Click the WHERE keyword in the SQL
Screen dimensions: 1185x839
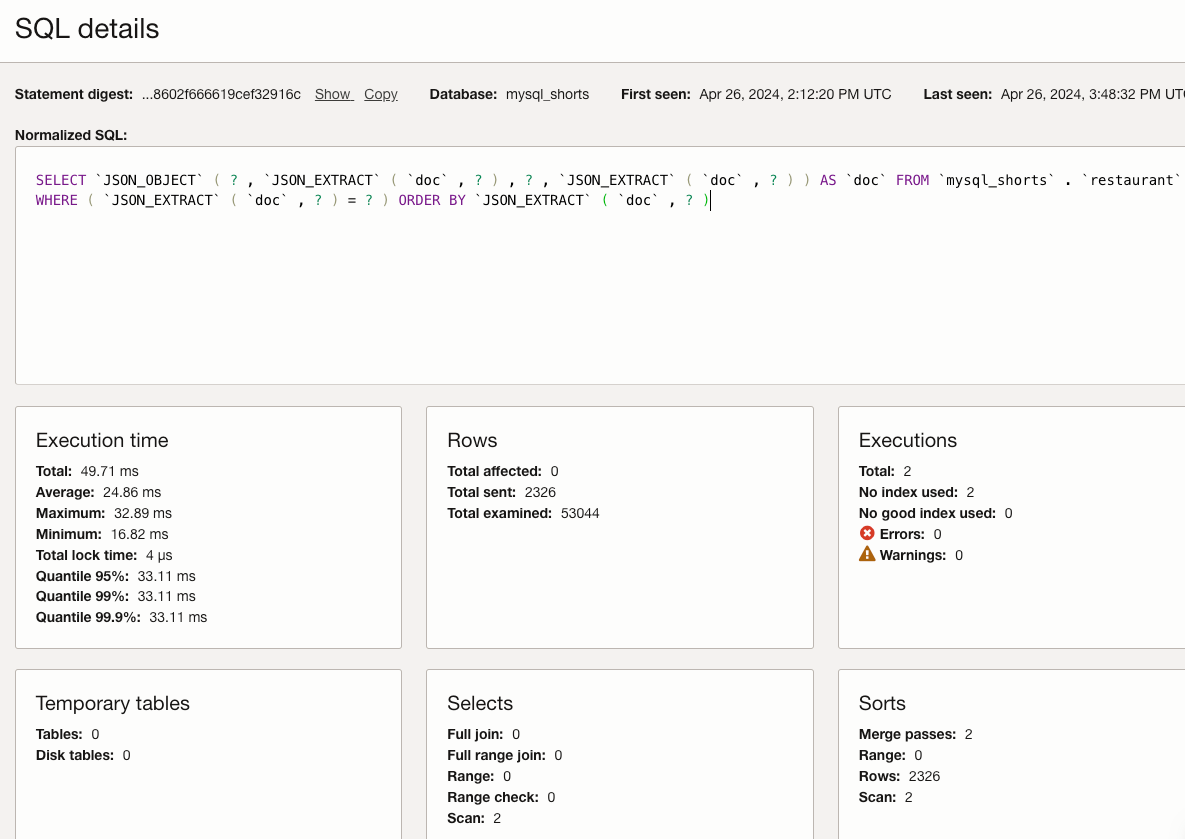pyautogui.click(x=57, y=200)
